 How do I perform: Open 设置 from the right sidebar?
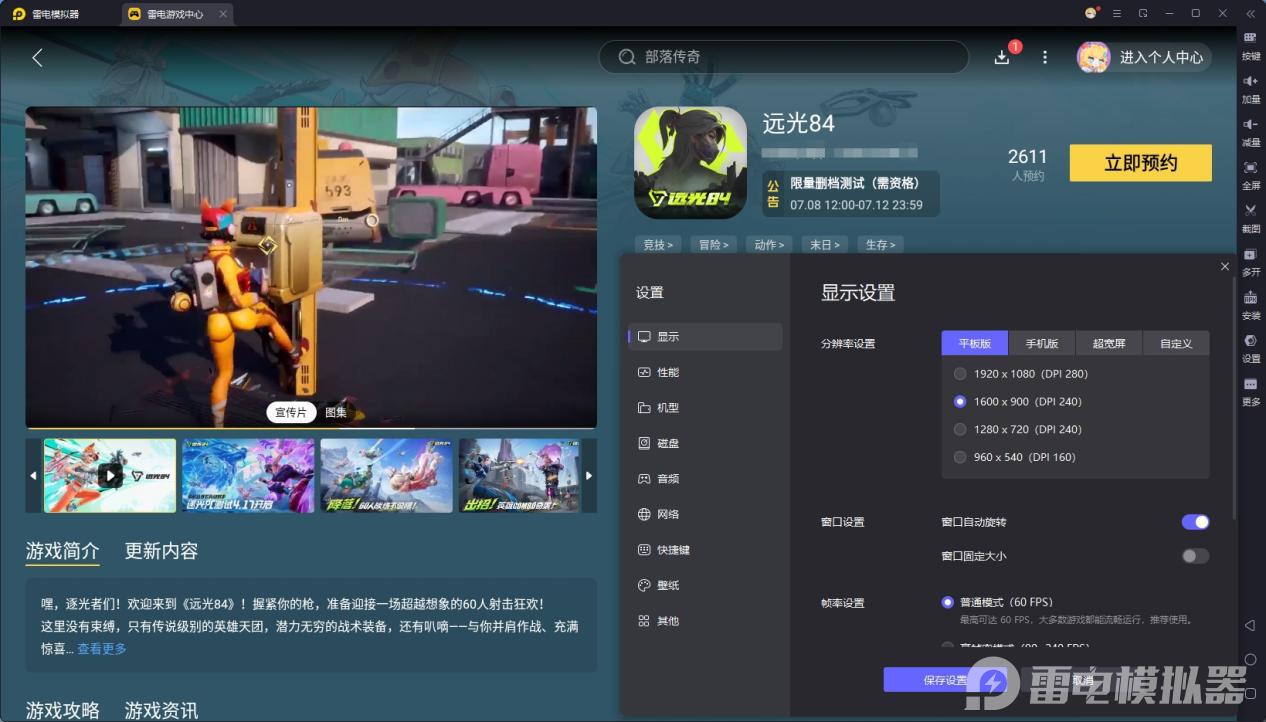click(1251, 340)
